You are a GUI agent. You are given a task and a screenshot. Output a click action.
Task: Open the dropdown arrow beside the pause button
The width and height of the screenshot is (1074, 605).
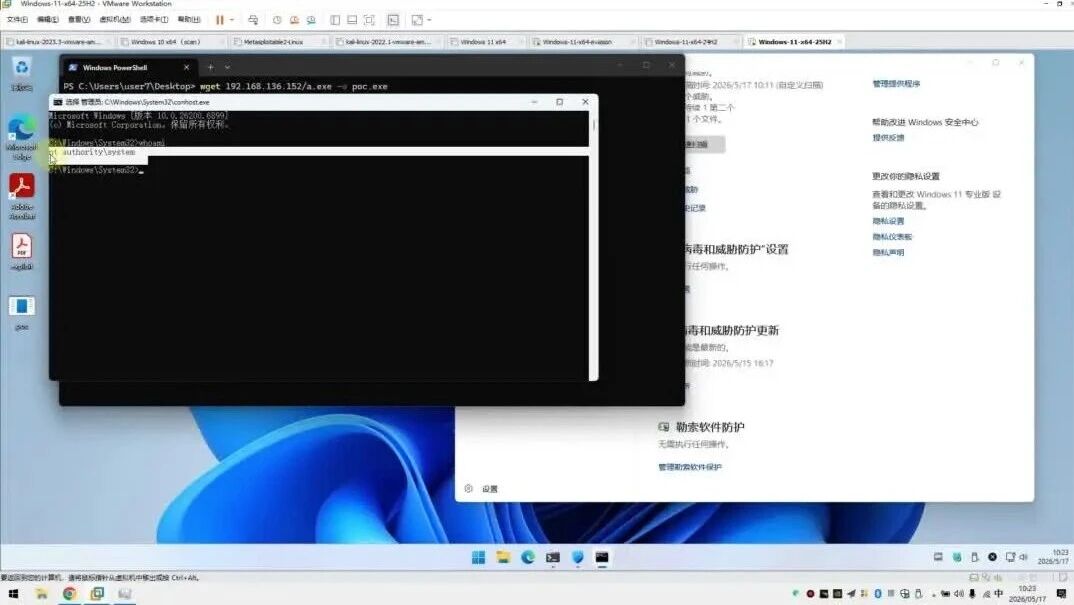click(232, 20)
